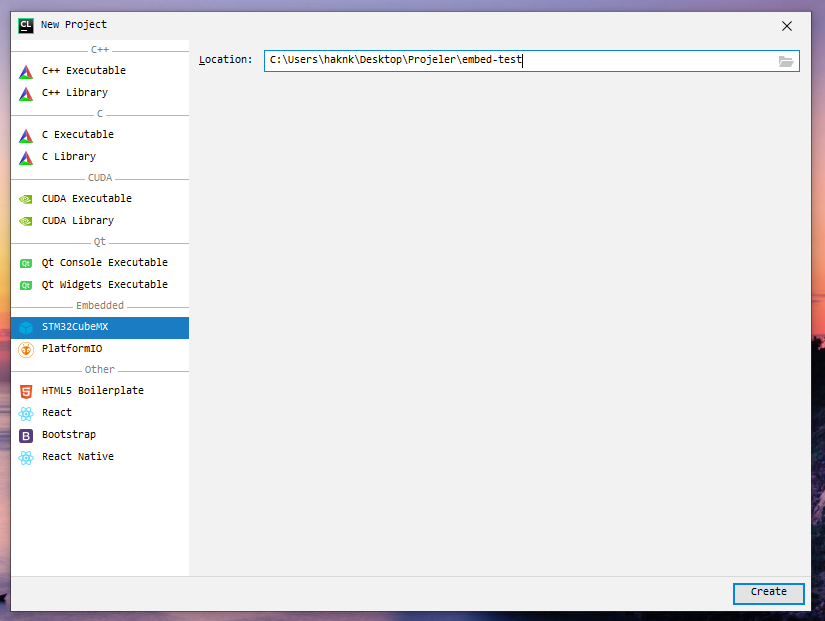Viewport: 825px width, 621px height.
Task: Choose PlatformIO project type
Action: [x=100, y=349]
